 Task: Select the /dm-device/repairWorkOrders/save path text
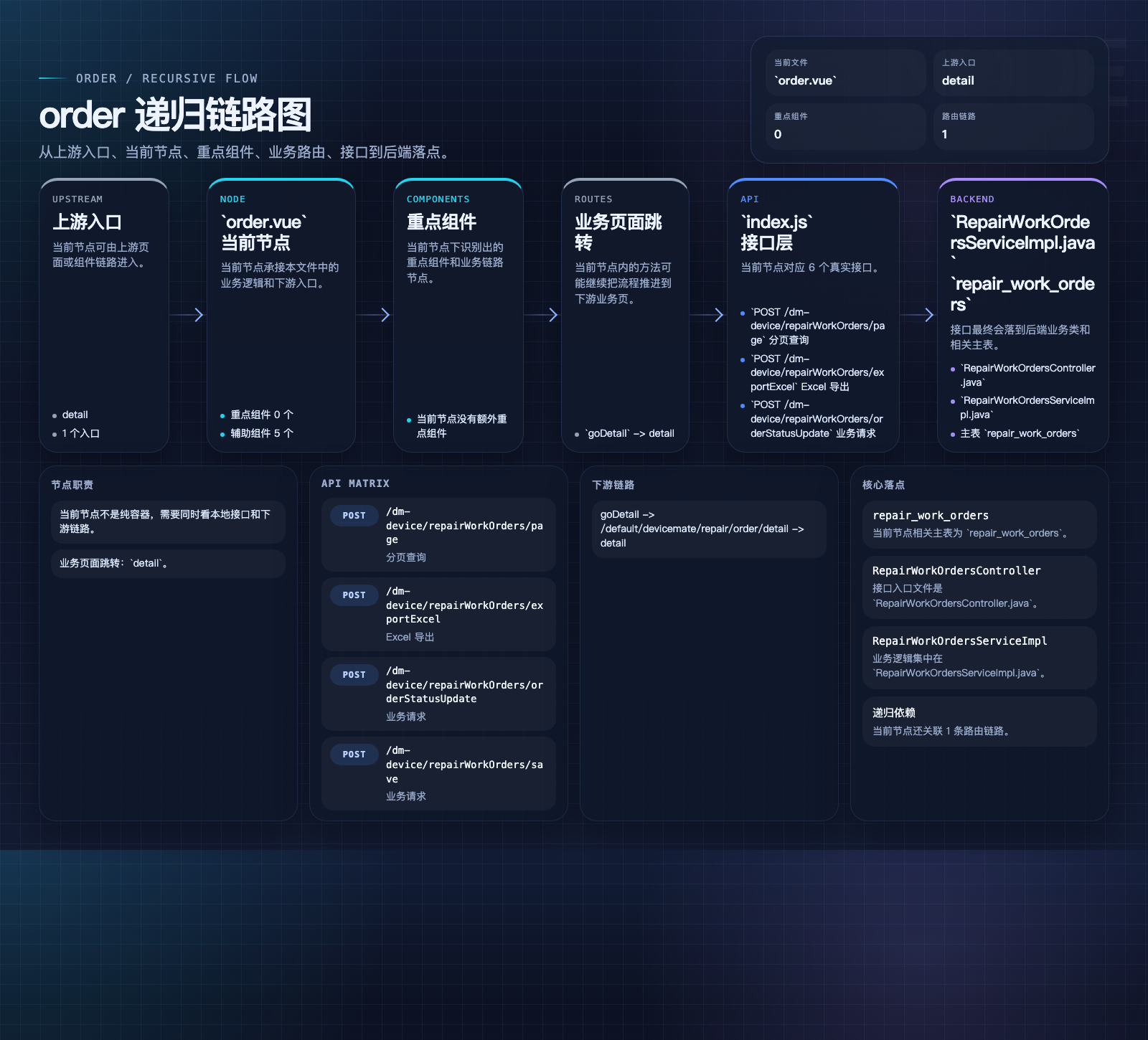click(464, 765)
